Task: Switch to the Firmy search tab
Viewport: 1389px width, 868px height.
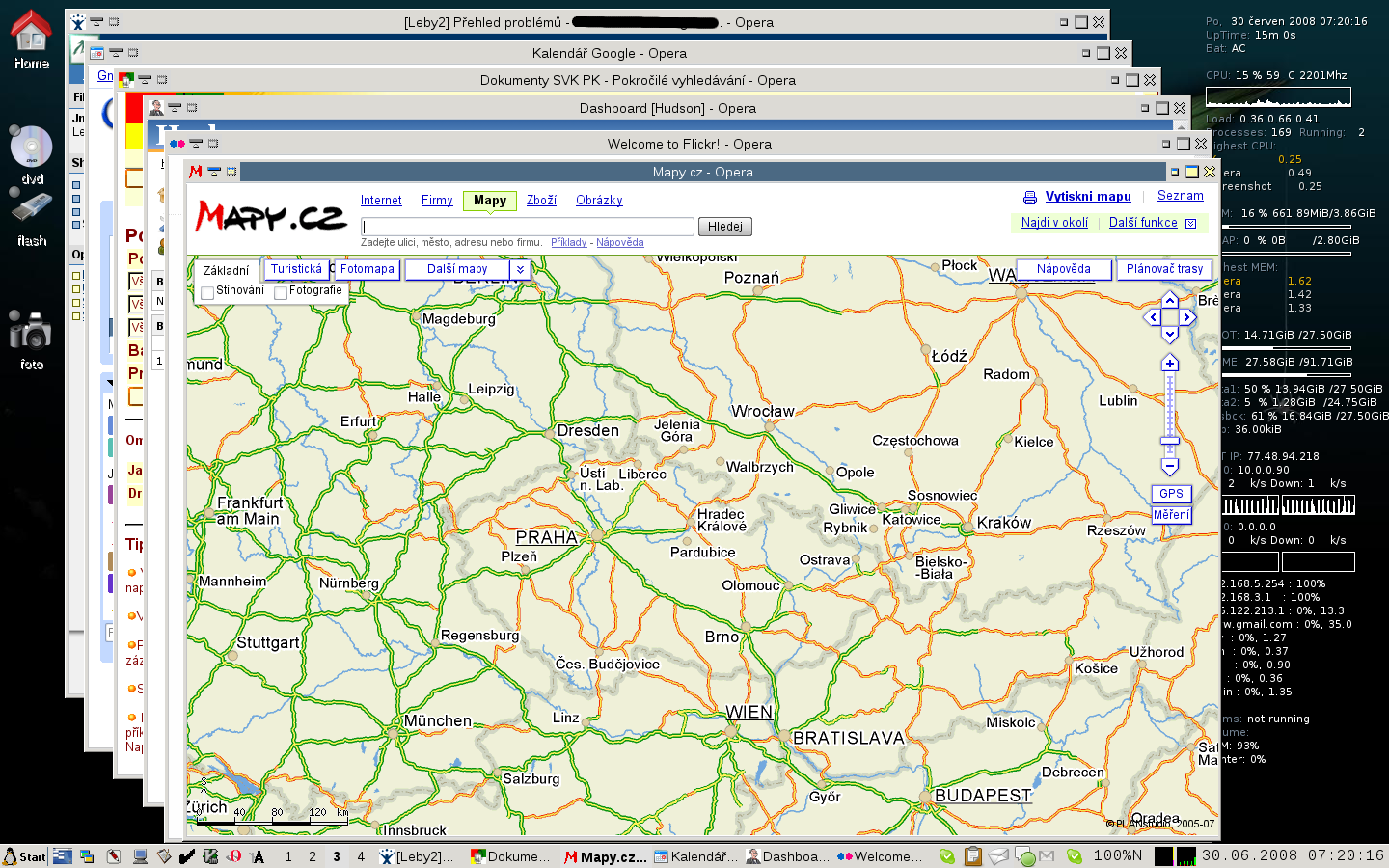Action: 437,201
